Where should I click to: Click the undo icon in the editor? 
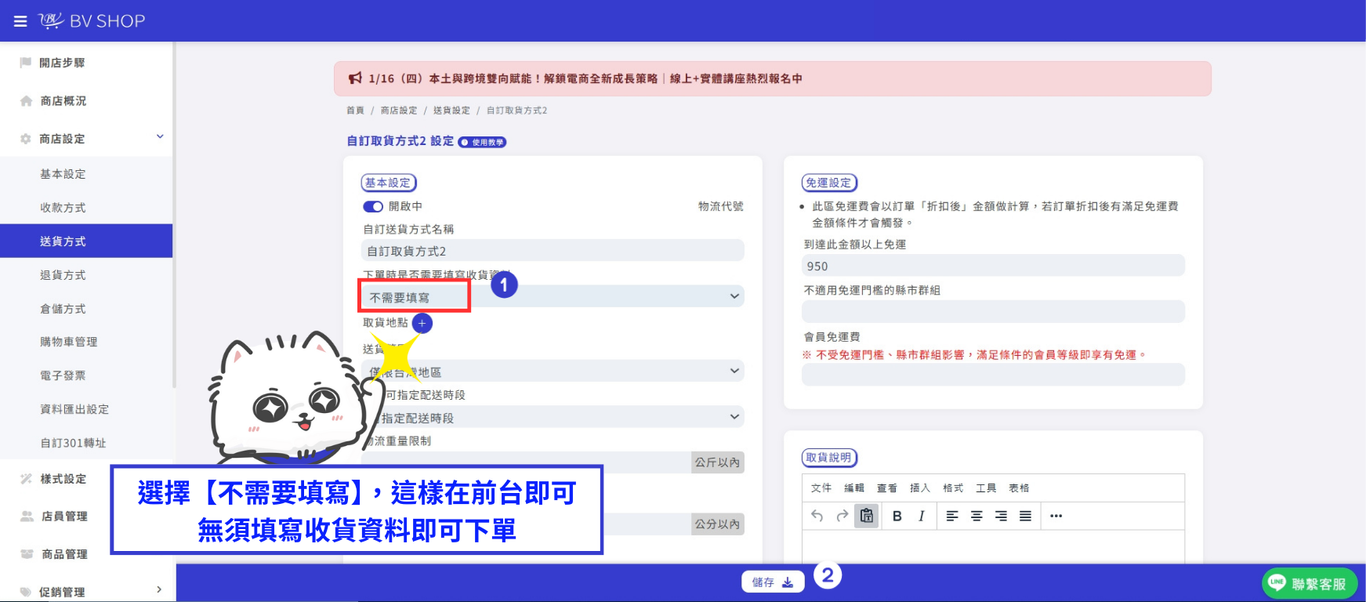click(817, 516)
